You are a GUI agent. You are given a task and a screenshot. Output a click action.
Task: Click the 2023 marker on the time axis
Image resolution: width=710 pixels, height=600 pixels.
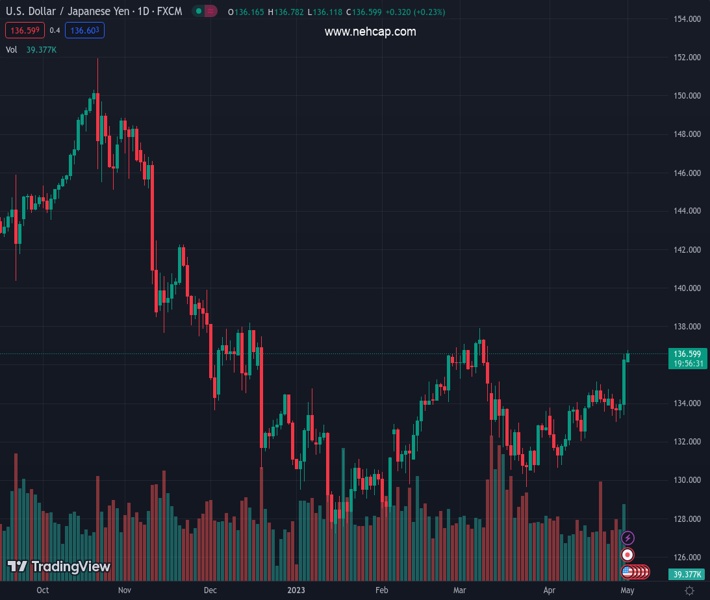click(x=297, y=590)
